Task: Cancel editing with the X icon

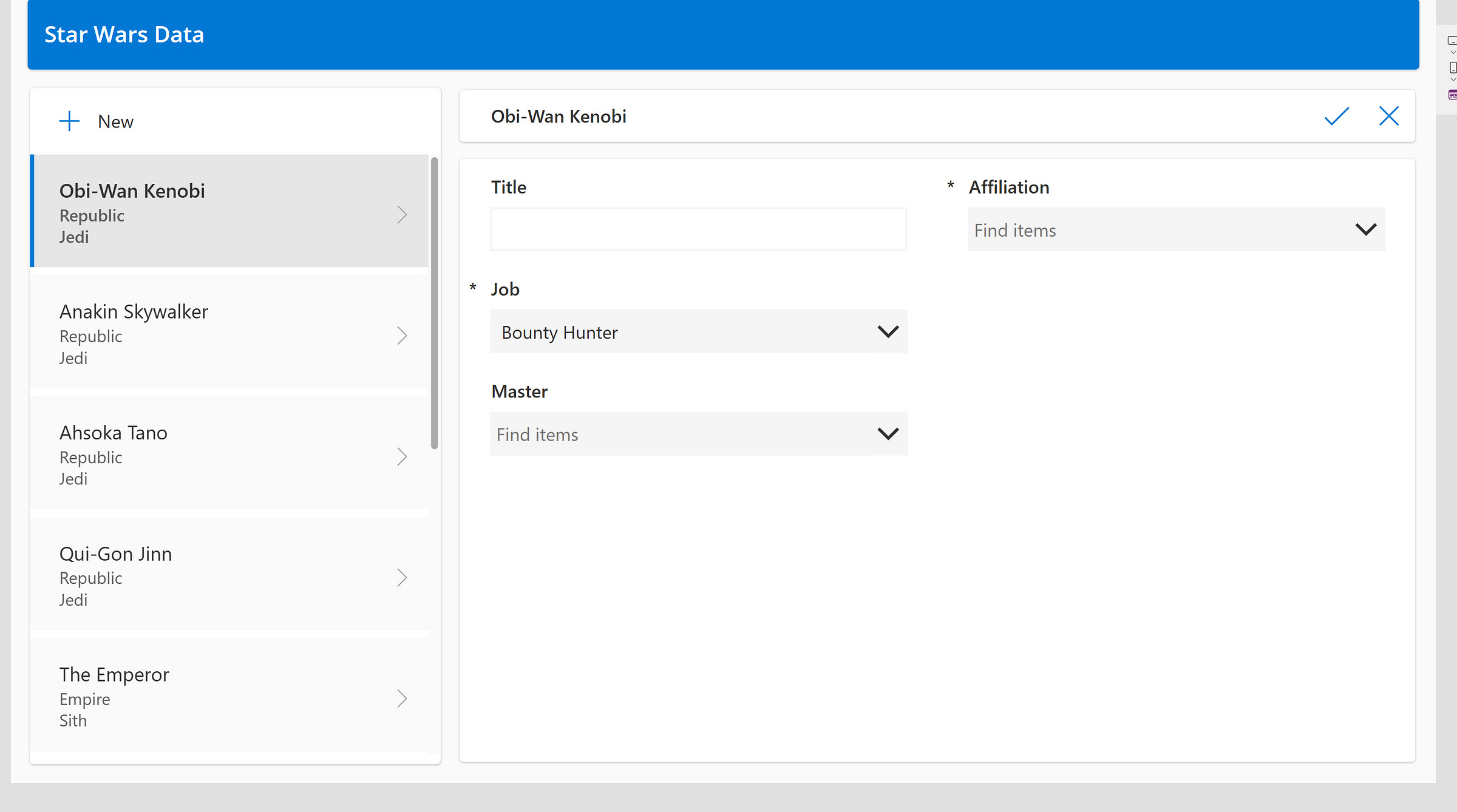Action: [1388, 116]
